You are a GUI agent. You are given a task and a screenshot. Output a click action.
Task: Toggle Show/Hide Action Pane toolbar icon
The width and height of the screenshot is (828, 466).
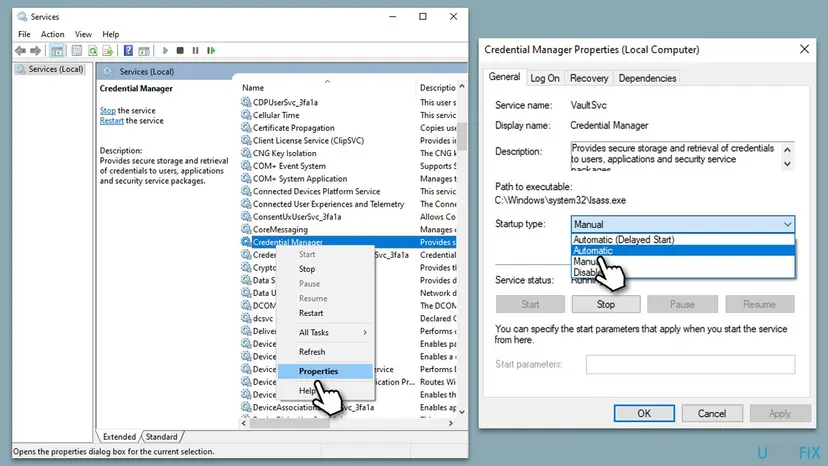(x=144, y=51)
